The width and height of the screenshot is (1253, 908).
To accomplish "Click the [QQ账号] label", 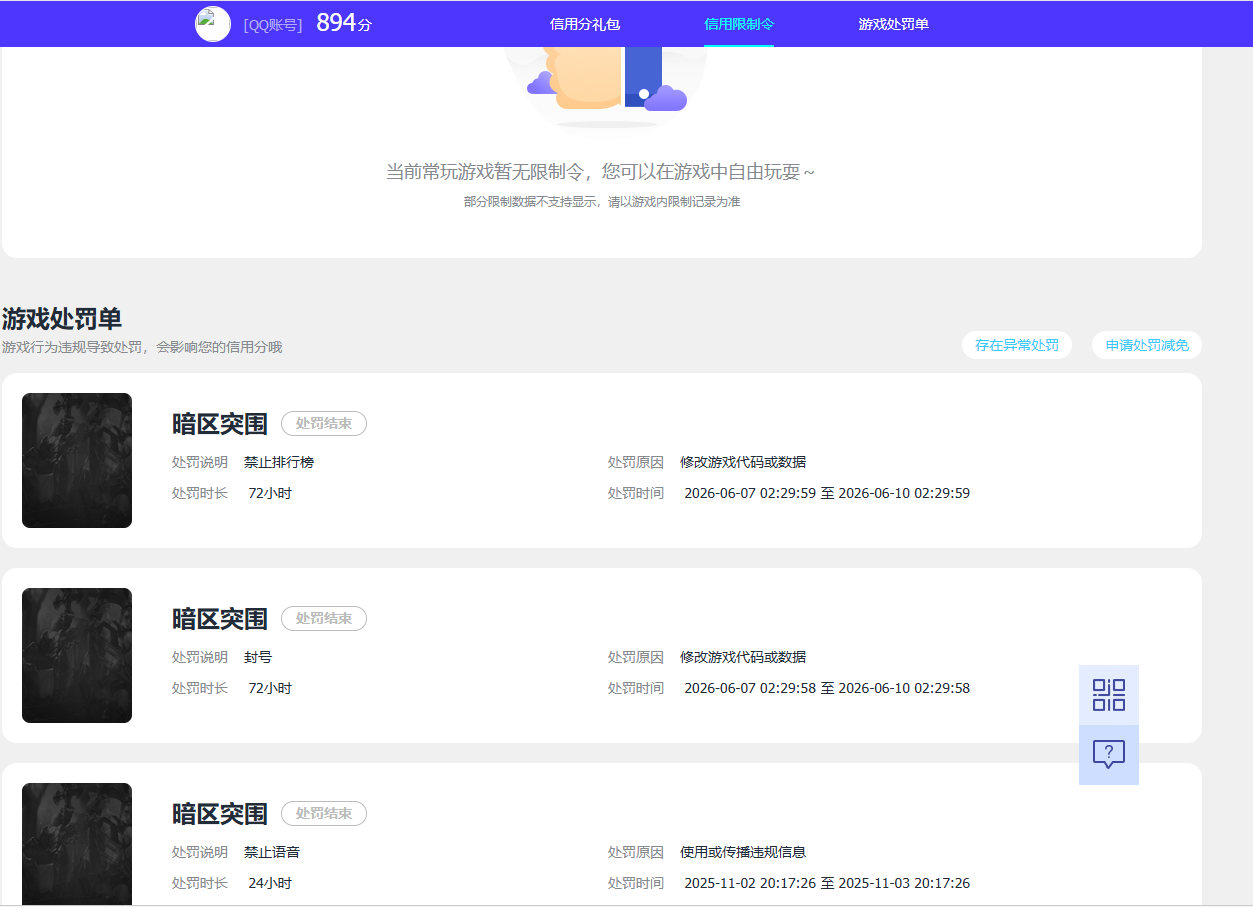I will (x=273, y=25).
